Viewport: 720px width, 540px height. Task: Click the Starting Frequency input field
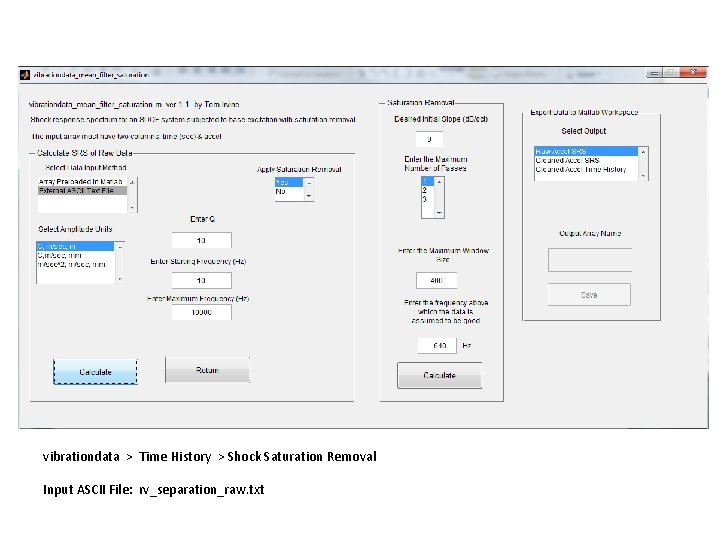202,280
